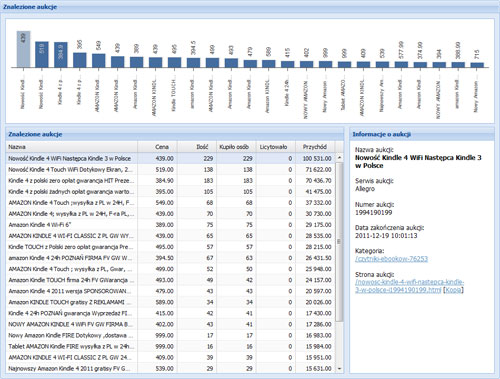Click the table scrollbar up arrow

click(x=339, y=157)
